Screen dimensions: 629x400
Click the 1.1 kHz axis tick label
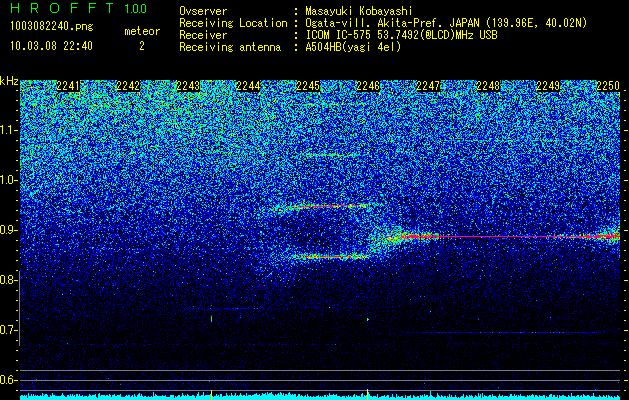click(9, 130)
